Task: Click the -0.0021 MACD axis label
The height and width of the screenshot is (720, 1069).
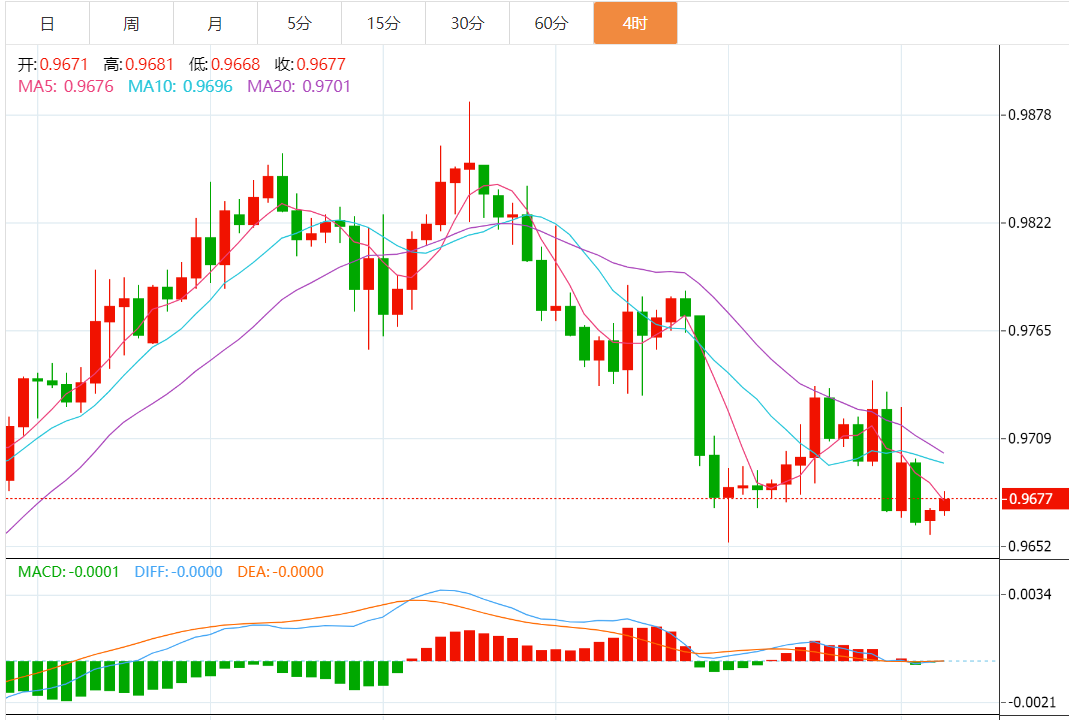Action: 1030,702
